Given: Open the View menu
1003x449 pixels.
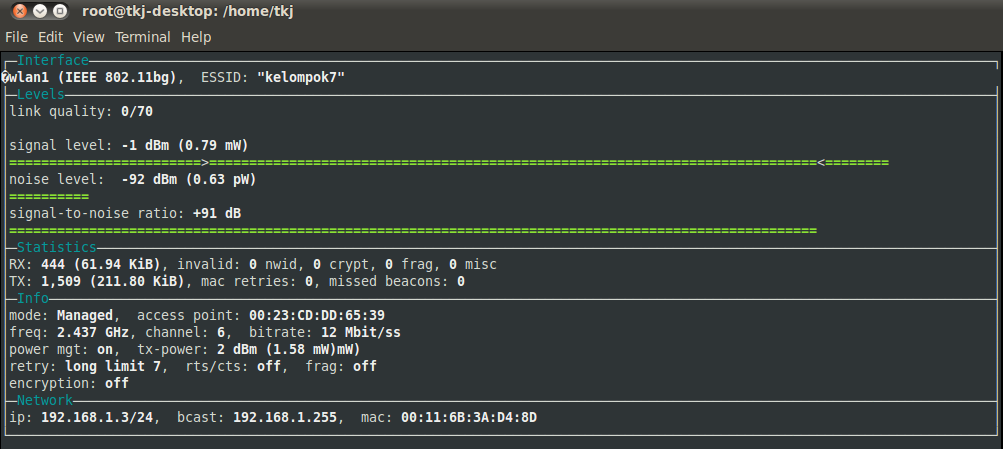Looking at the screenshot, I should [x=89, y=37].
